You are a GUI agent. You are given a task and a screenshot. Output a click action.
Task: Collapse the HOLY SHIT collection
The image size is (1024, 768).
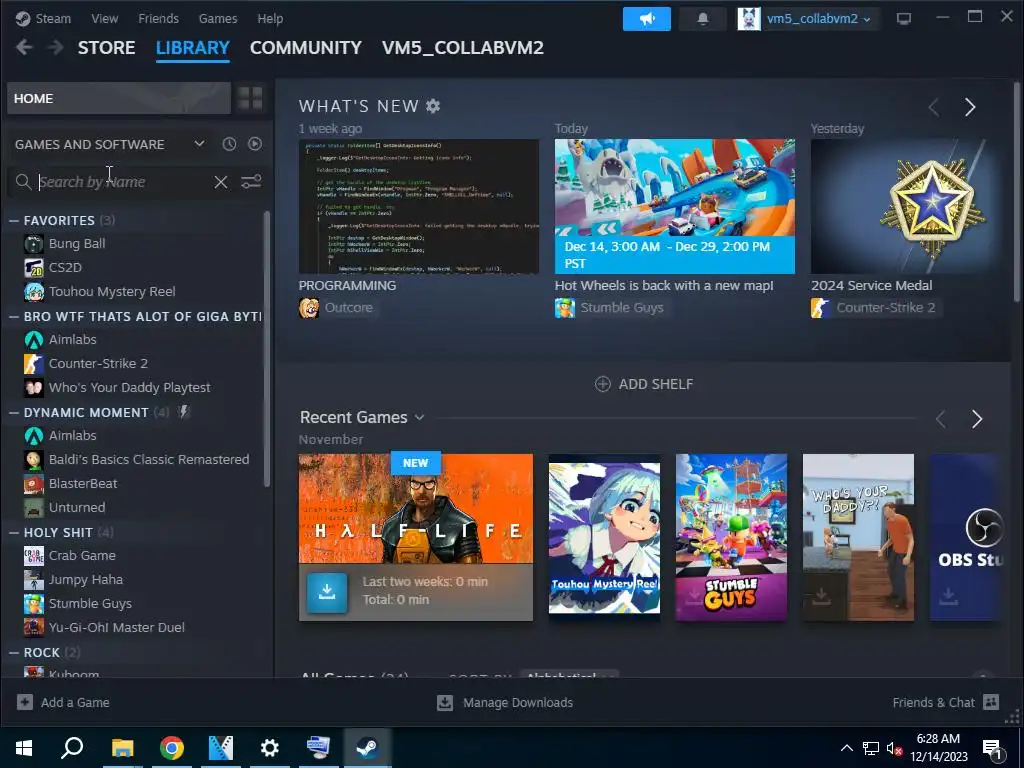pos(14,533)
